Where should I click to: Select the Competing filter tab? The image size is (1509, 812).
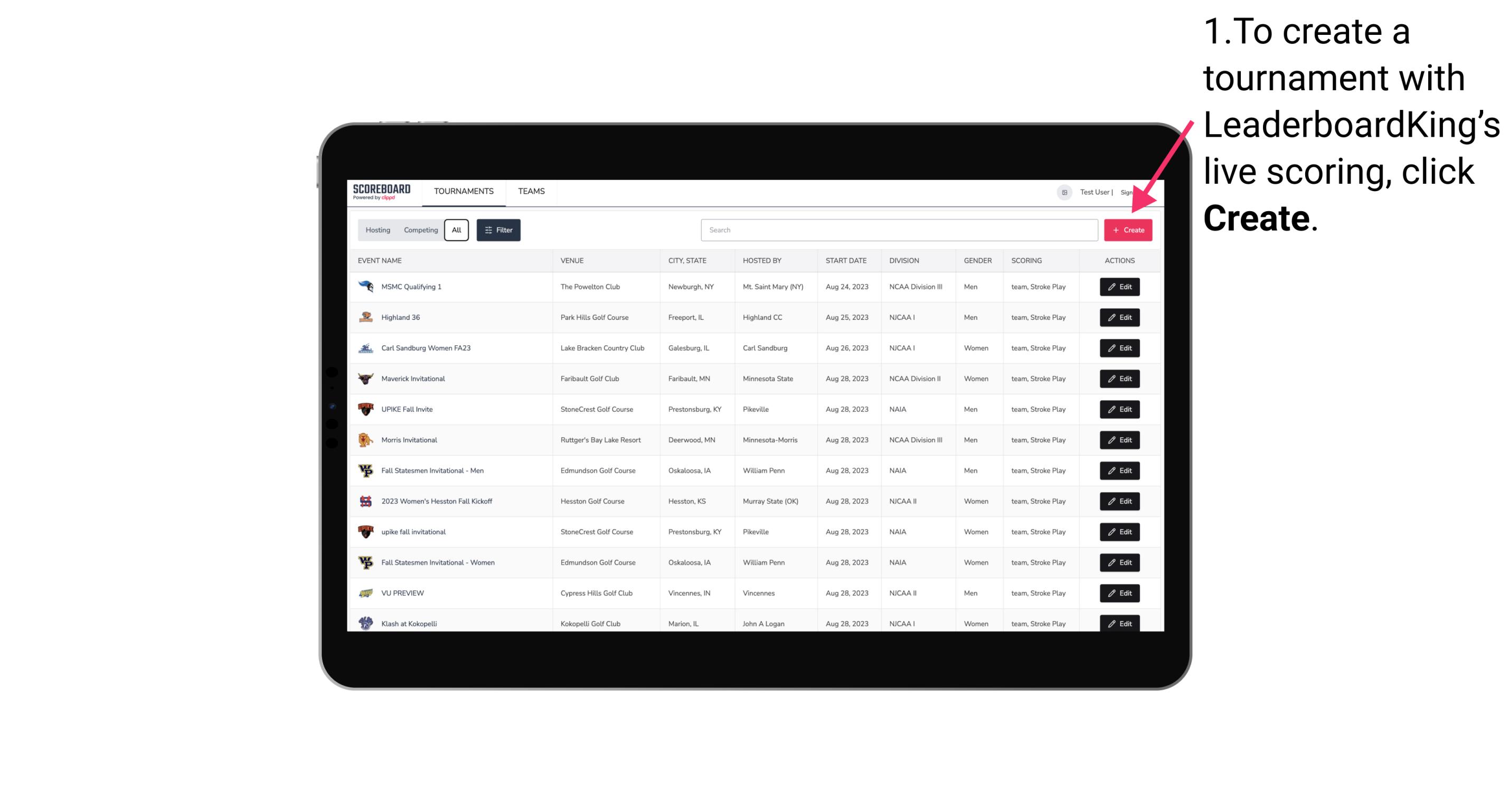[x=420, y=230]
